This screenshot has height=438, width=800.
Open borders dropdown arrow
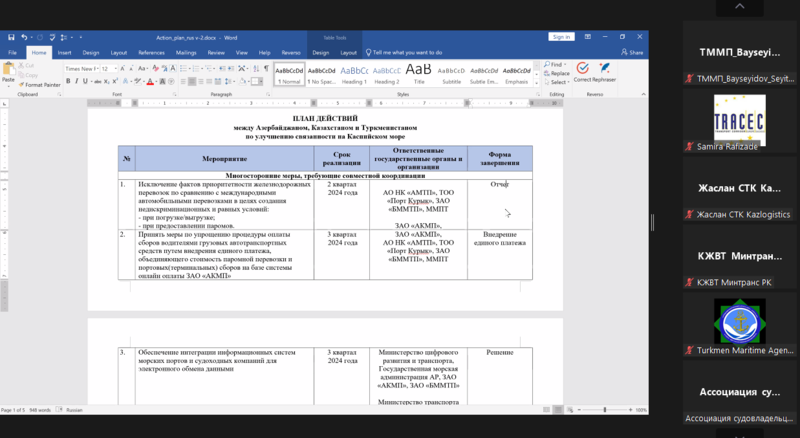pos(261,81)
